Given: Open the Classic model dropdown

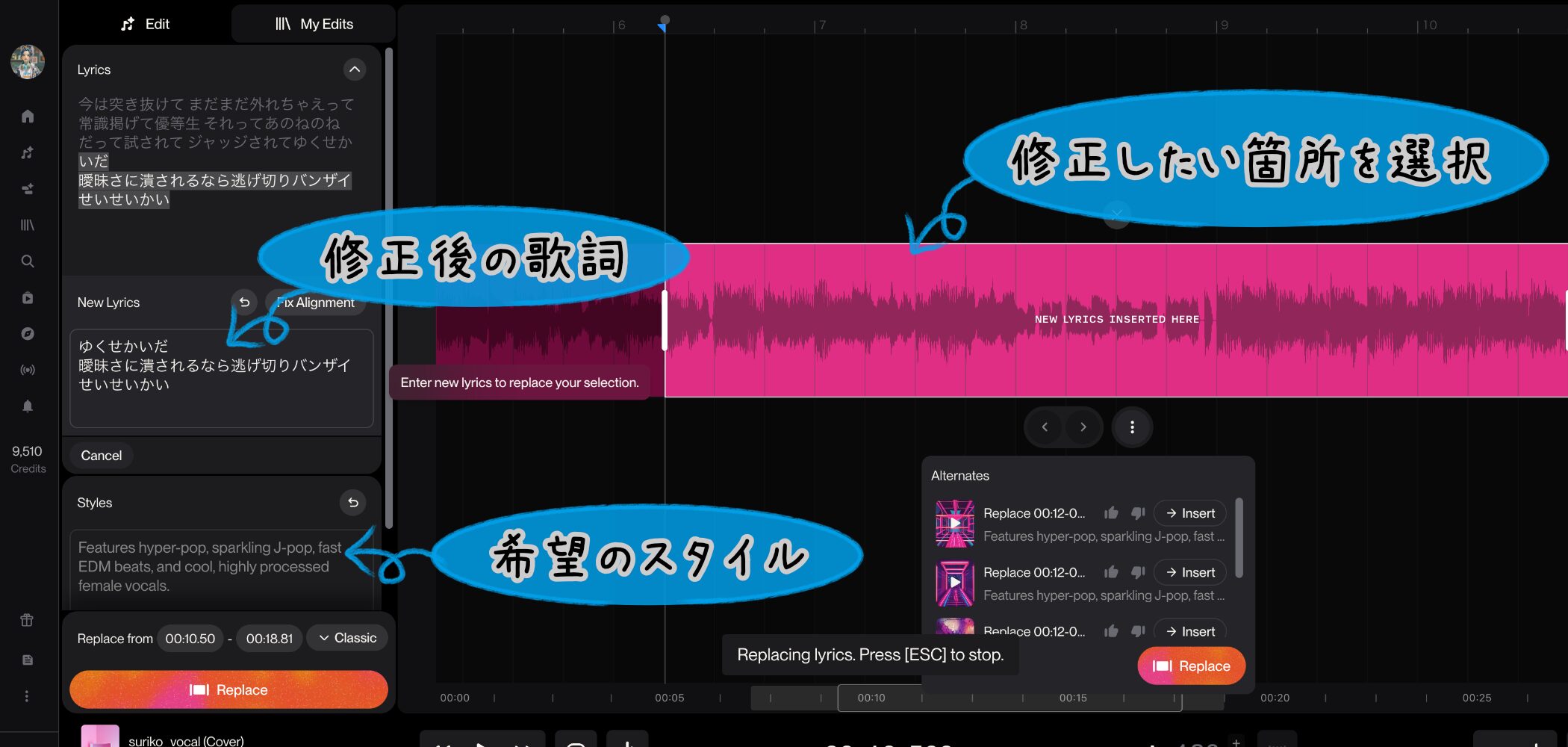Looking at the screenshot, I should tap(347, 638).
